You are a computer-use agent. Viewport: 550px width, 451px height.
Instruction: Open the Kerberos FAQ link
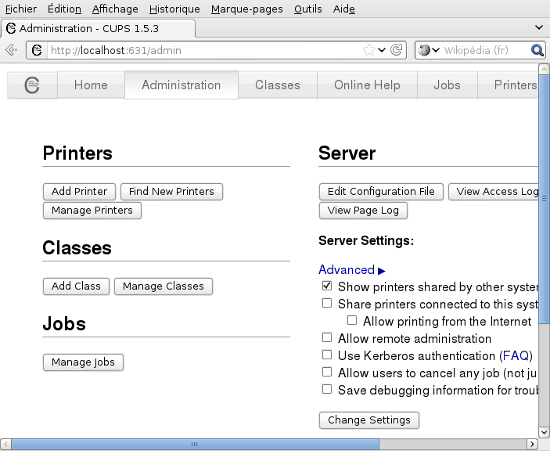click(516, 356)
